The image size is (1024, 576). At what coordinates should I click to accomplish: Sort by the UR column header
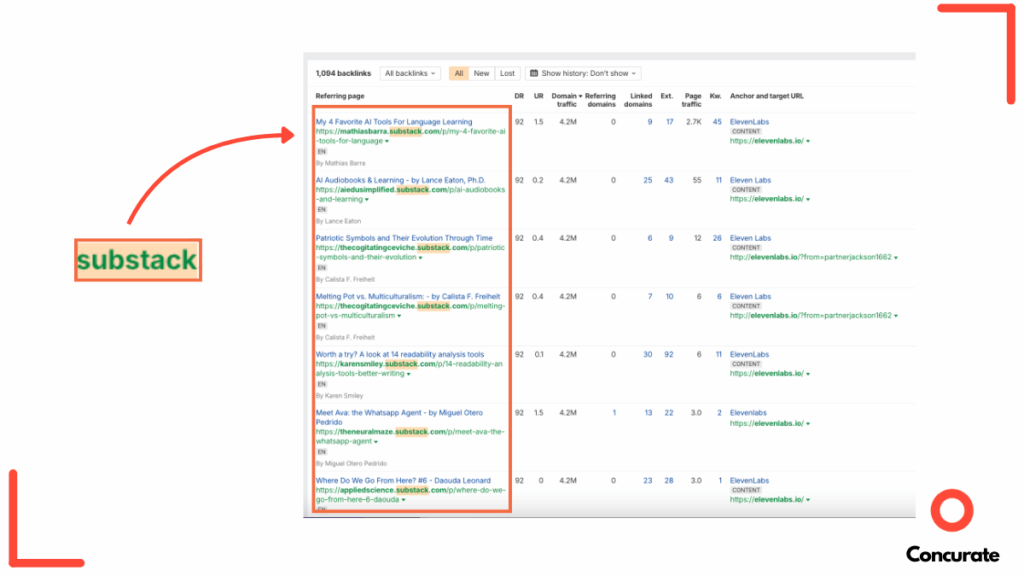(x=539, y=96)
